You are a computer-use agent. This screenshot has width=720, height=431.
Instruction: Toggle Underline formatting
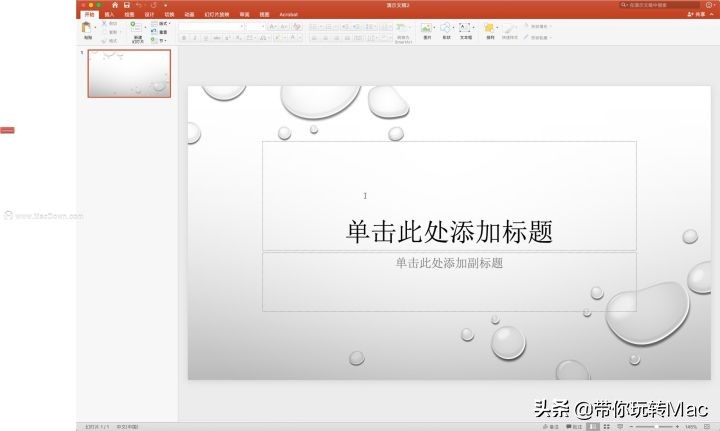tap(206, 38)
